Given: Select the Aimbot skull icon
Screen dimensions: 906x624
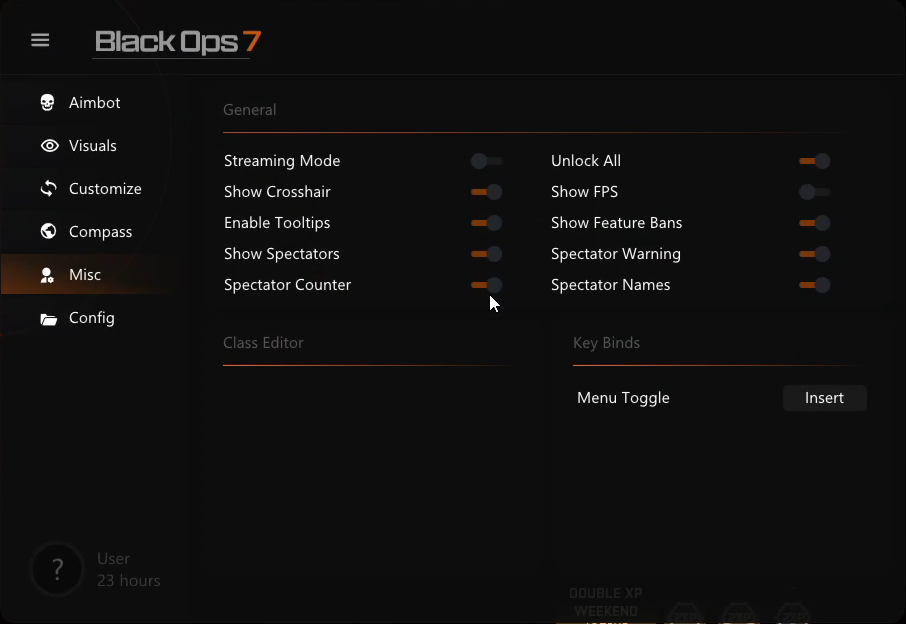Looking at the screenshot, I should pyautogui.click(x=47, y=102).
